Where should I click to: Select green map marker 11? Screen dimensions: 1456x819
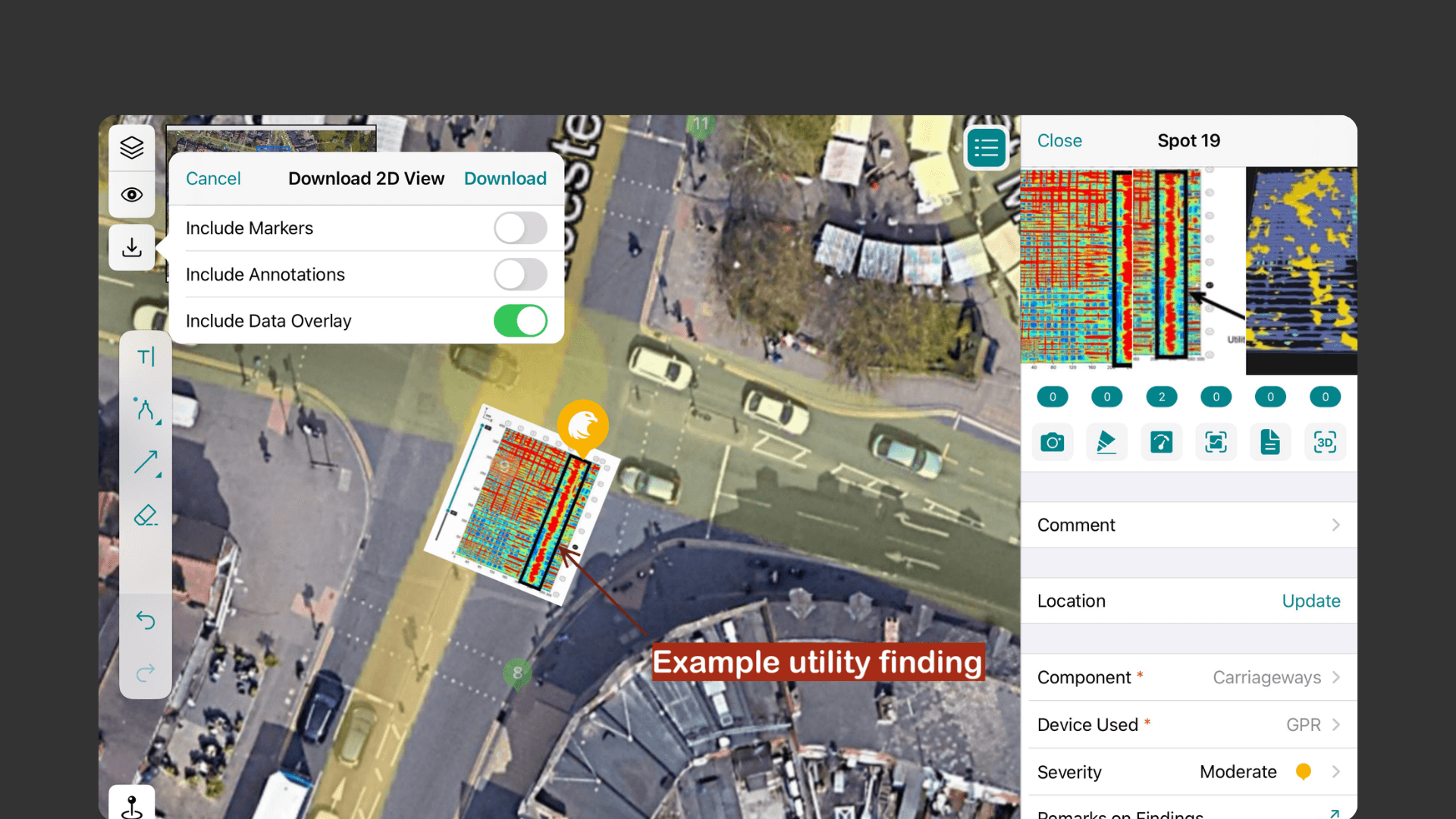click(701, 124)
